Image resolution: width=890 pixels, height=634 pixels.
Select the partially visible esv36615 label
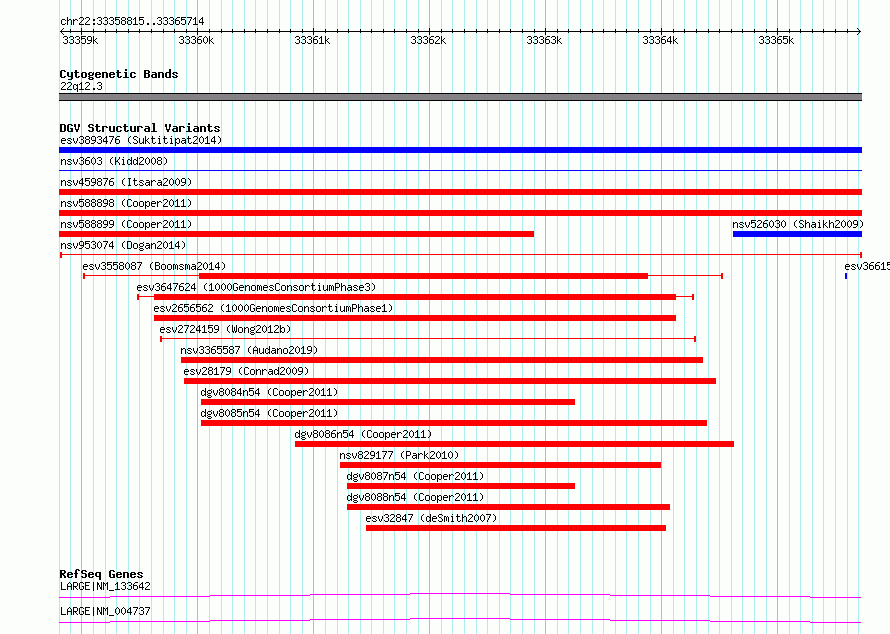[867, 266]
